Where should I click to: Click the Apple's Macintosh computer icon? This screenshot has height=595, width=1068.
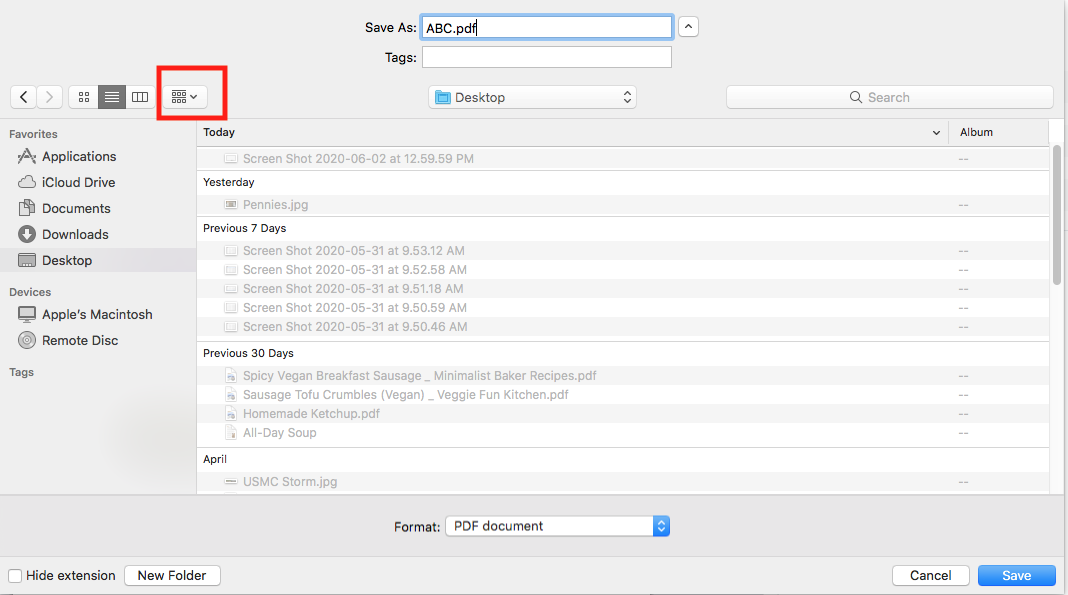pos(27,315)
